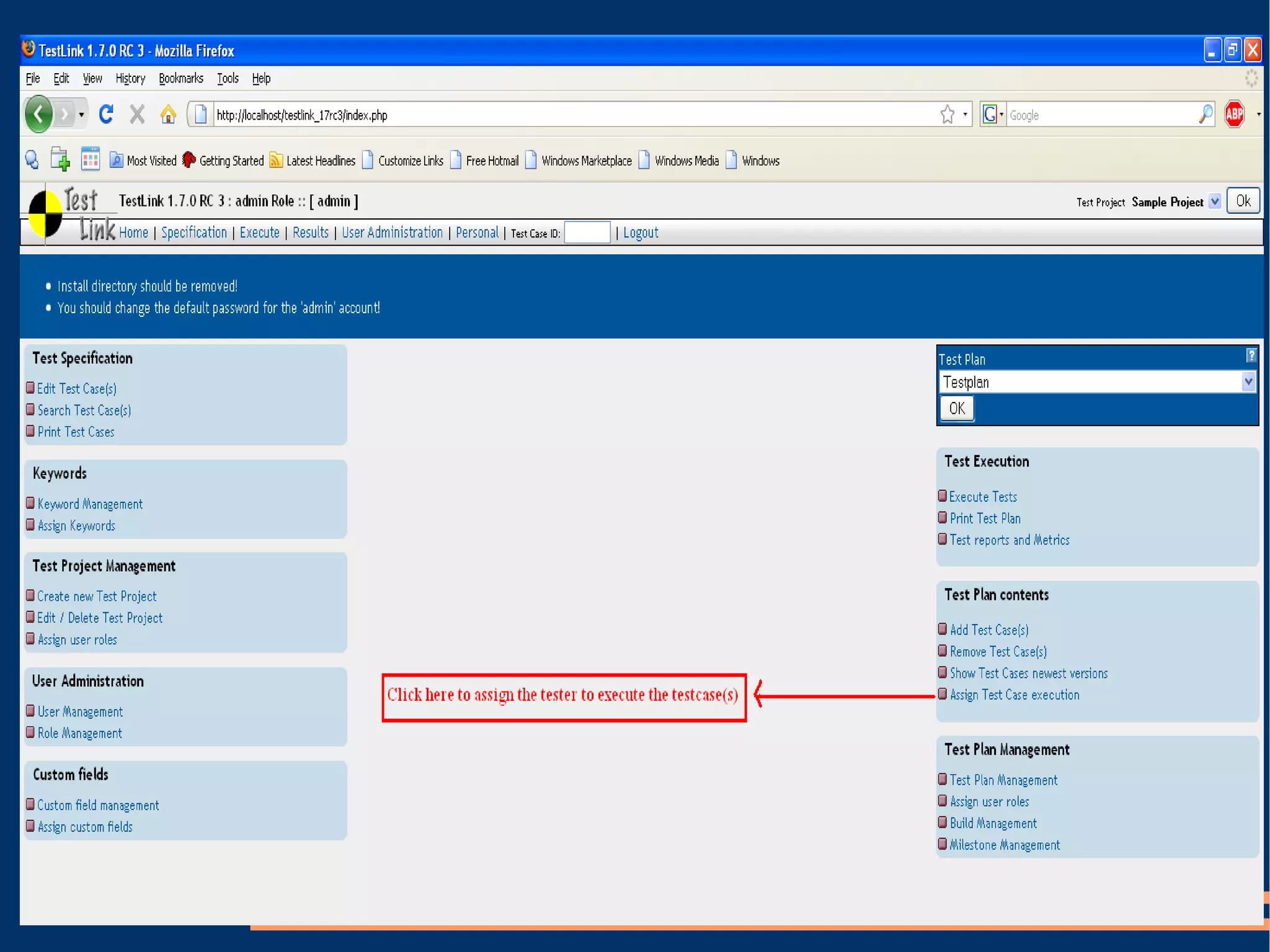1270x952 pixels.
Task: Expand the Test Project Sample Project dropdown
Action: pyautogui.click(x=1215, y=202)
